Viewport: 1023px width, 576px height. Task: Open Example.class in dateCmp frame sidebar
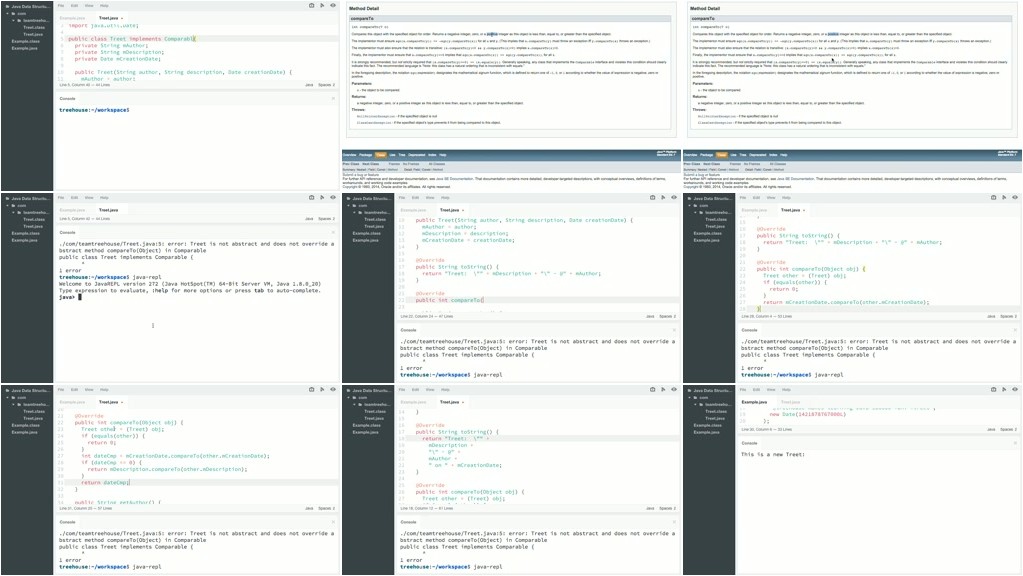pyautogui.click(x=25, y=425)
